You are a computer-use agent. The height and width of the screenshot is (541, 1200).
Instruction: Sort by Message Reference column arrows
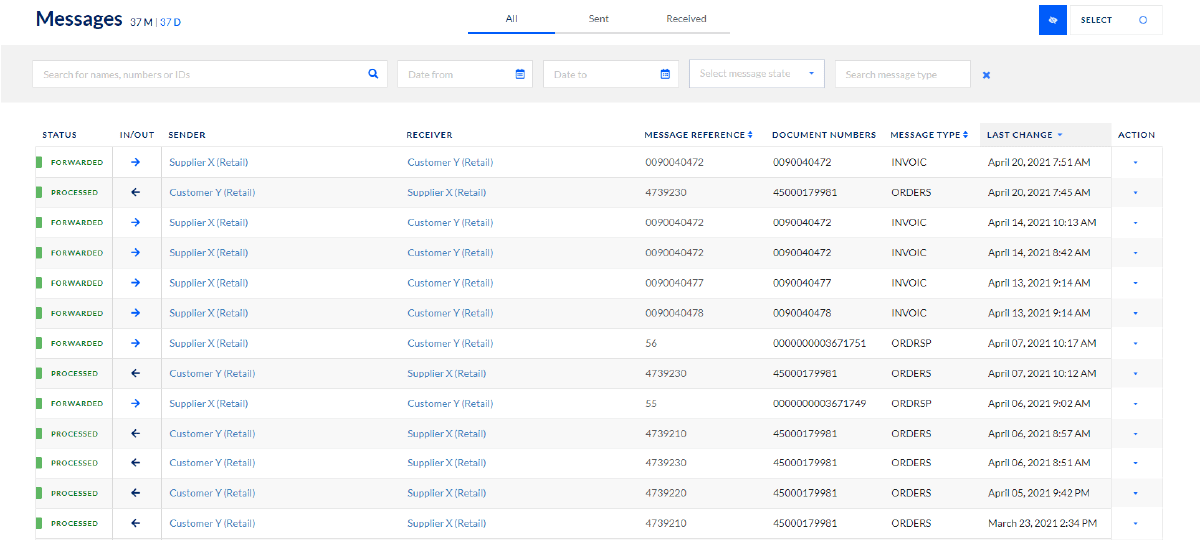pyautogui.click(x=750, y=135)
